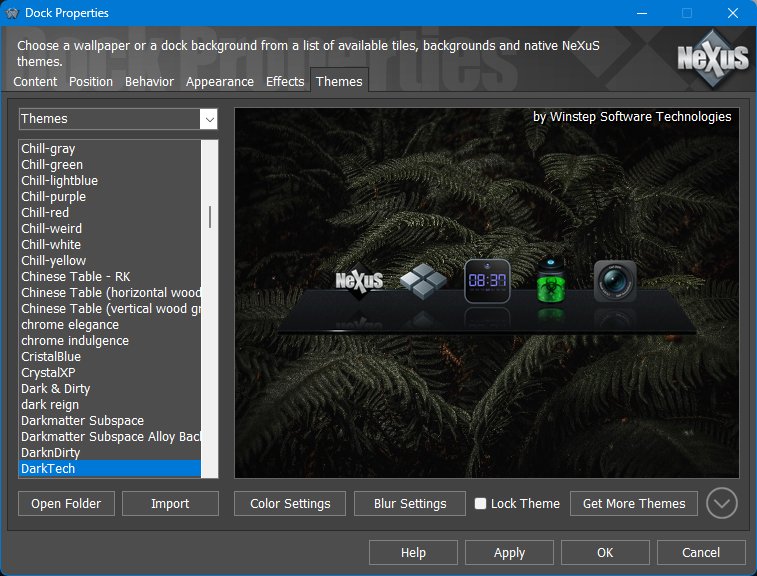Select Chinese Table (vertical wood theme

(x=110, y=308)
